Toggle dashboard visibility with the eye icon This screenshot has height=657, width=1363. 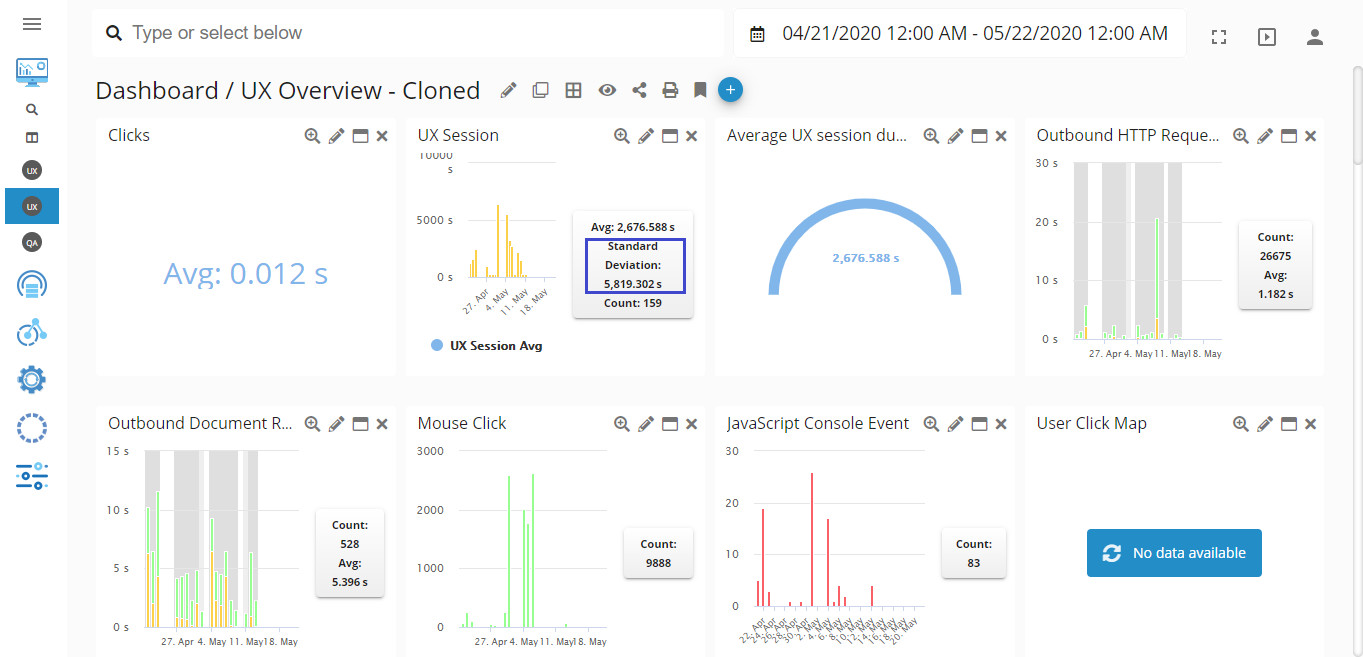(607, 91)
